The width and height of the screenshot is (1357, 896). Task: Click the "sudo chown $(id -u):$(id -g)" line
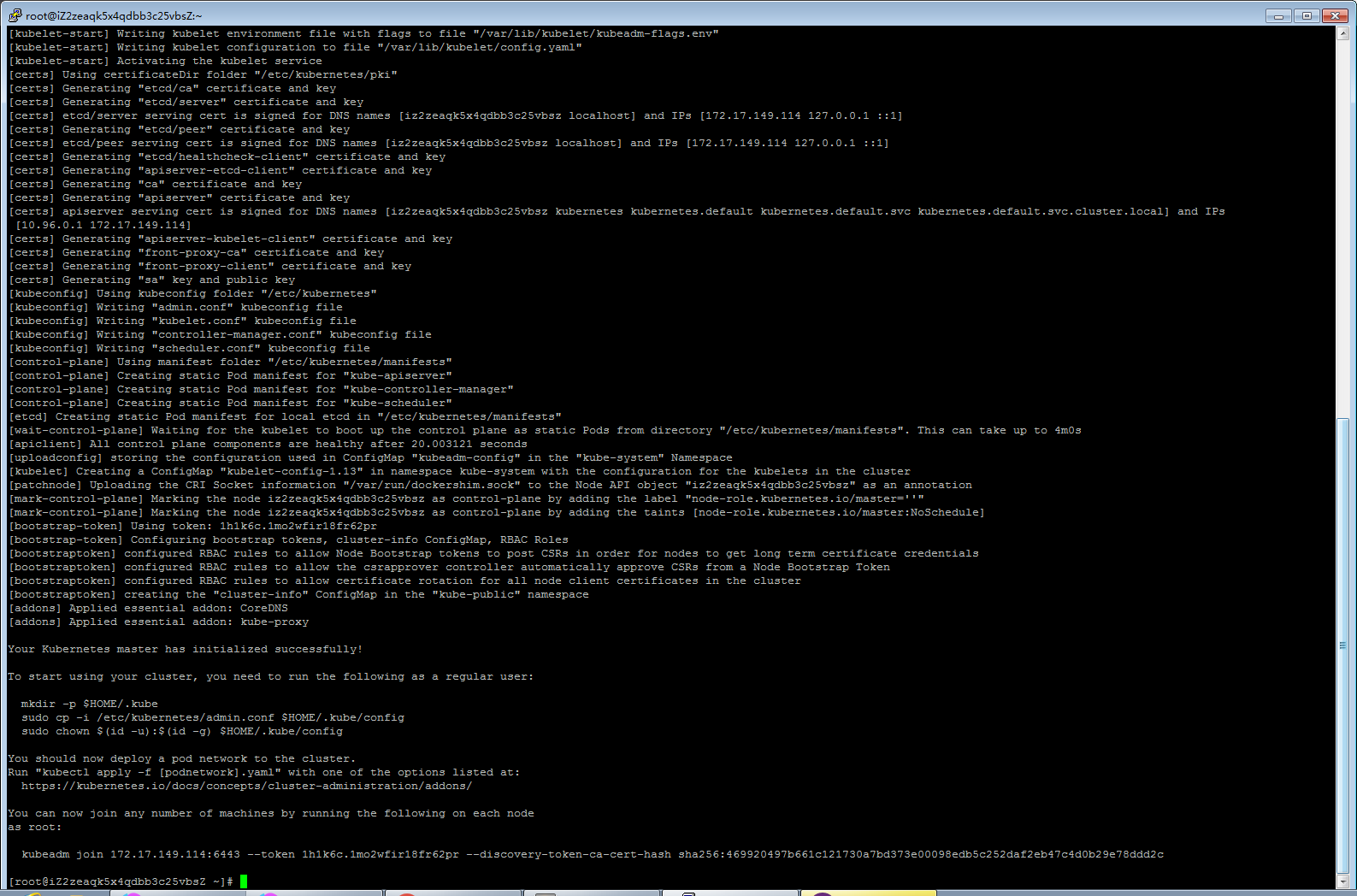coord(182,731)
